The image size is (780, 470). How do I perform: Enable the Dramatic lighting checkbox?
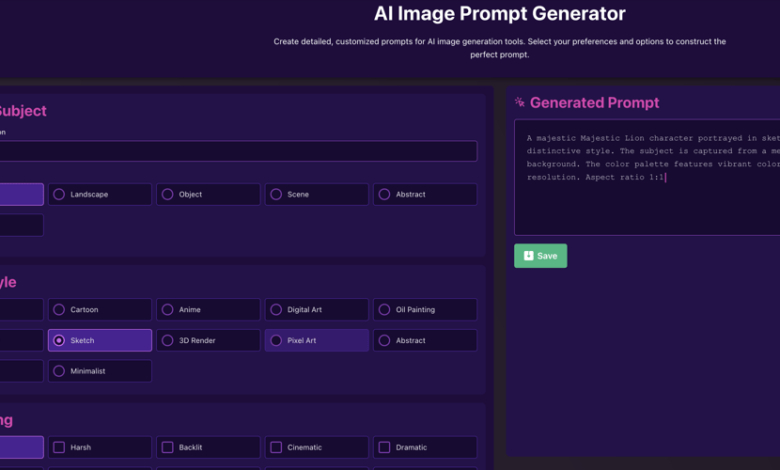[385, 447]
